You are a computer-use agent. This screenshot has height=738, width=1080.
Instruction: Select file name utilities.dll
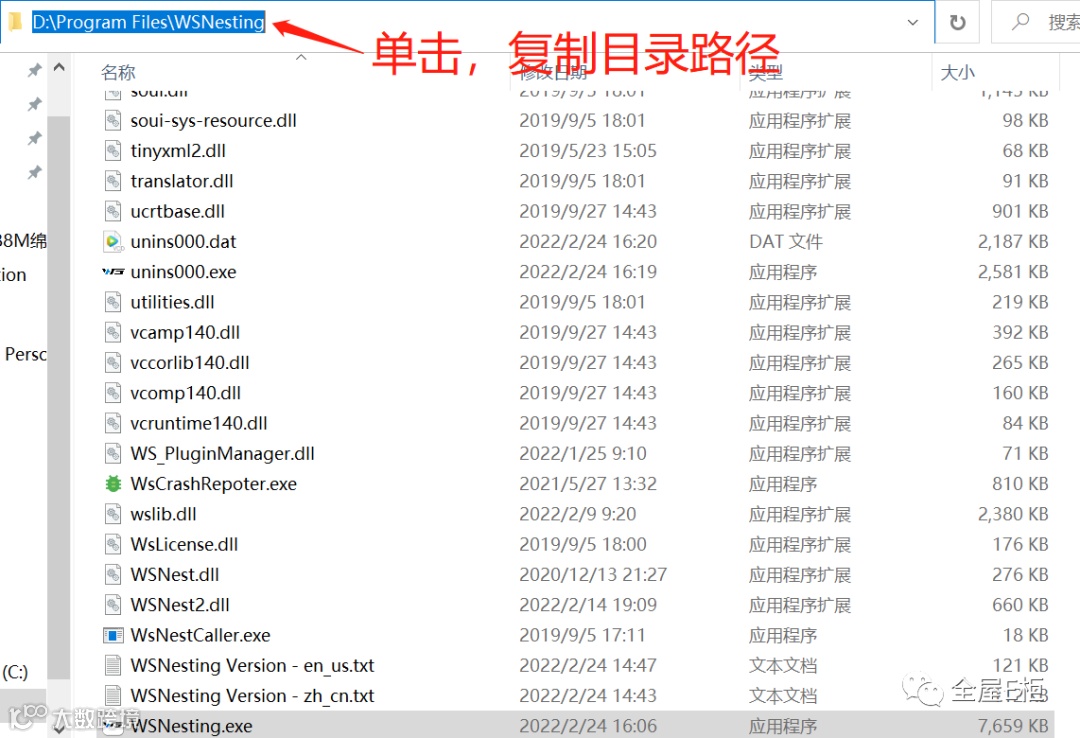pos(172,302)
